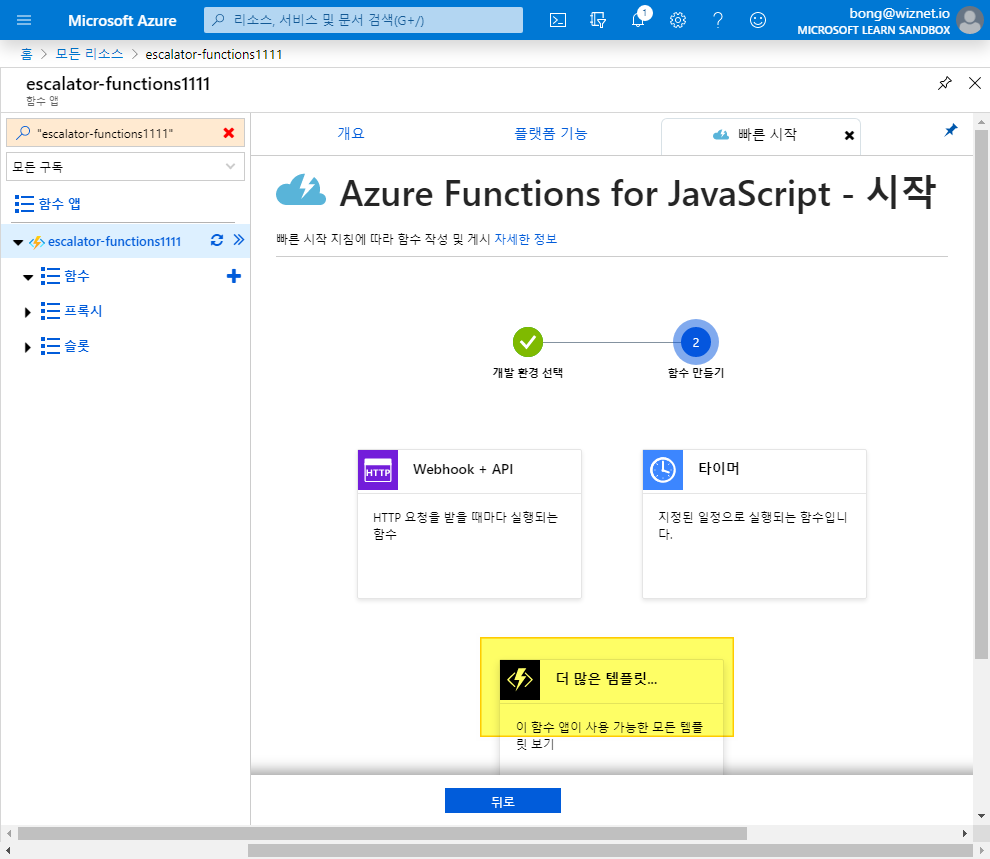Select the Proxies tree item

[x=83, y=311]
